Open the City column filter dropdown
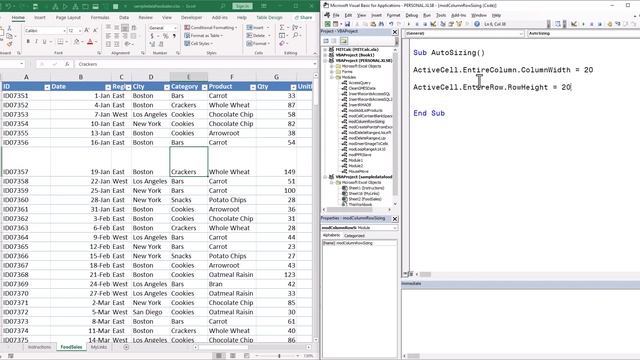This screenshot has width=640, height=360. click(167, 87)
